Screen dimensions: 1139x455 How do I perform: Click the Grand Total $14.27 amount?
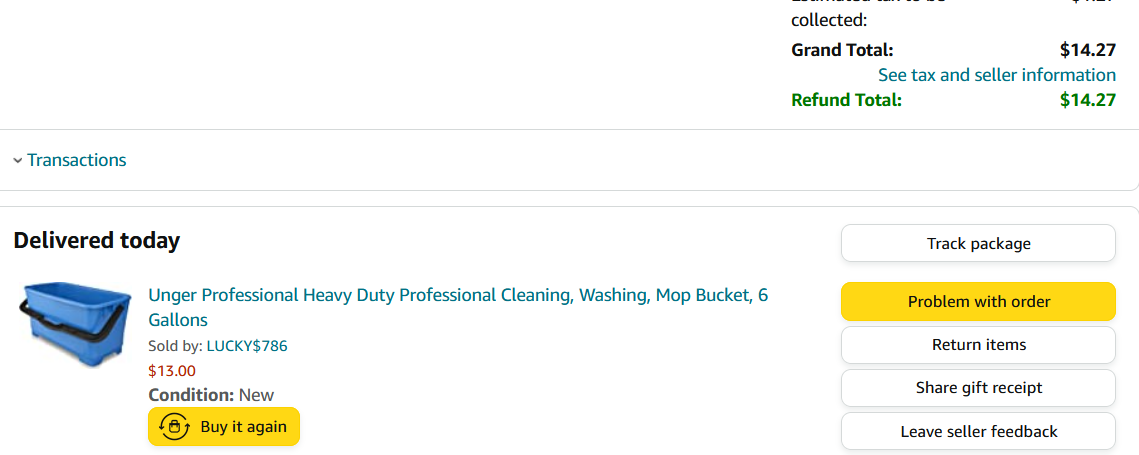(1087, 50)
